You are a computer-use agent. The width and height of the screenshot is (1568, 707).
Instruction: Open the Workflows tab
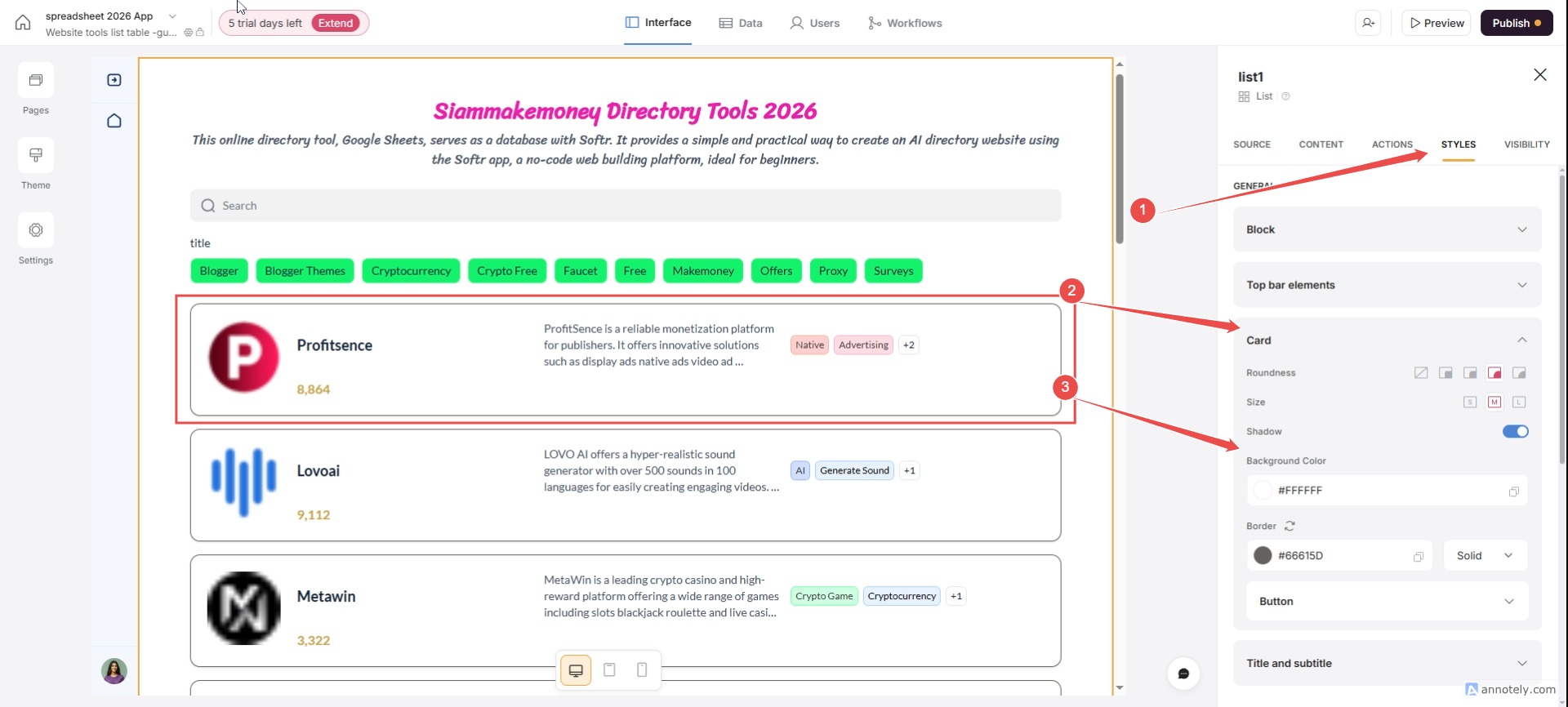pyautogui.click(x=905, y=23)
